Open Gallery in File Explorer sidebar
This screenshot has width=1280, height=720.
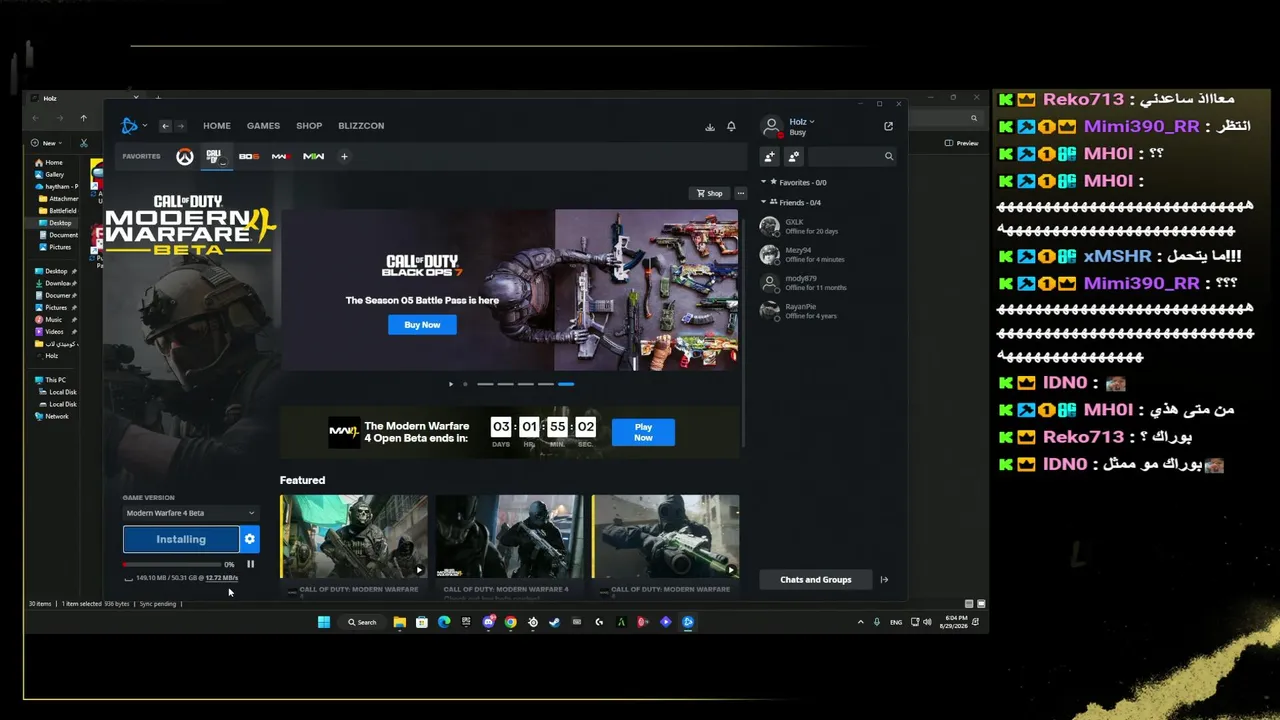point(50,175)
